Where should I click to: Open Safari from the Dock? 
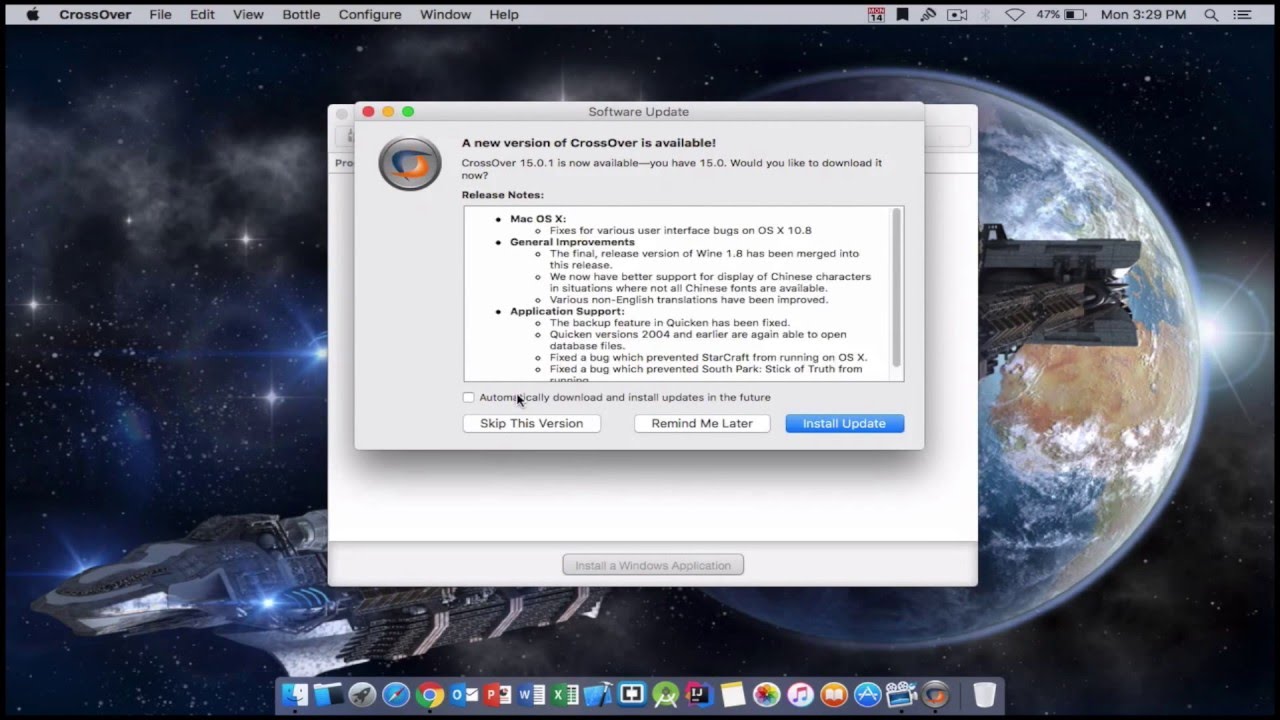[396, 694]
